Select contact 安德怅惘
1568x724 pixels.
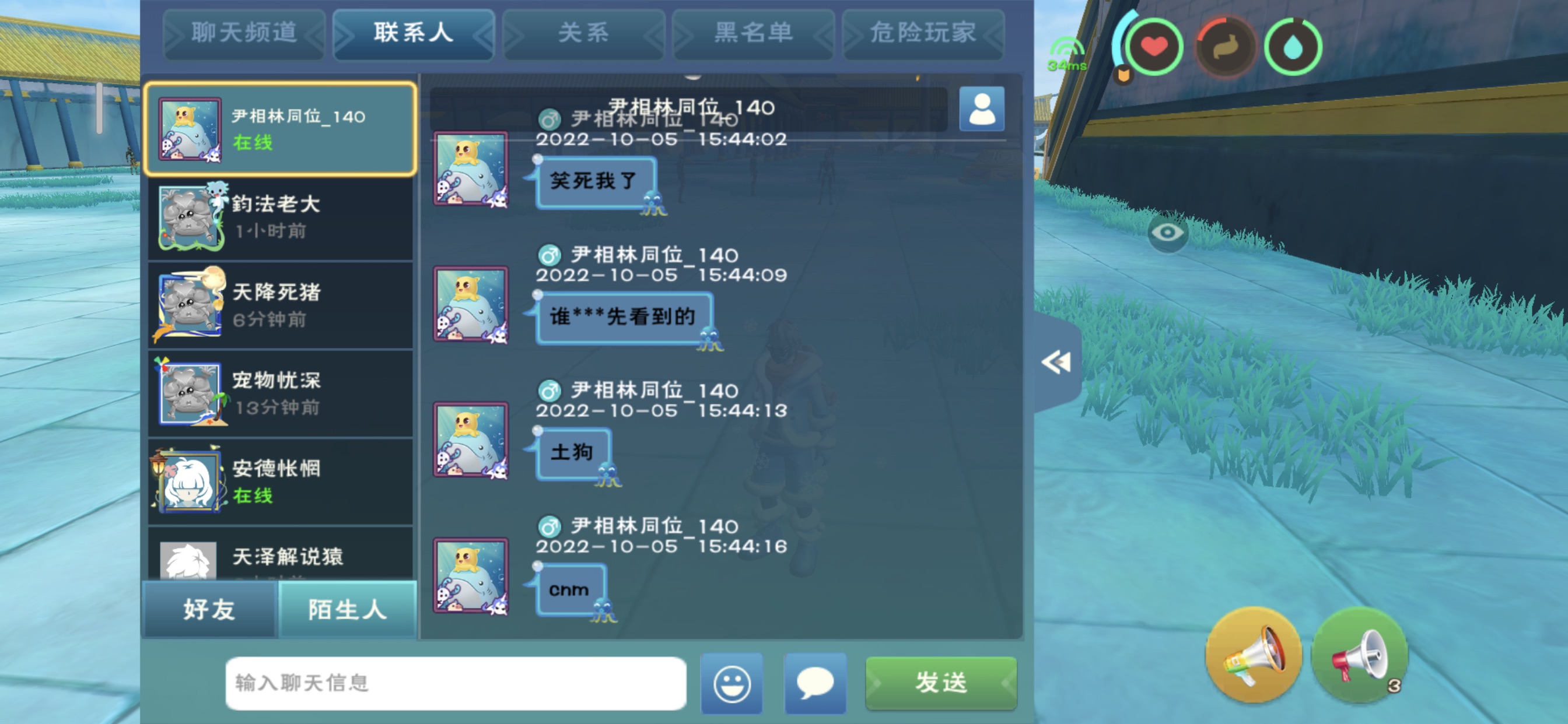[281, 482]
